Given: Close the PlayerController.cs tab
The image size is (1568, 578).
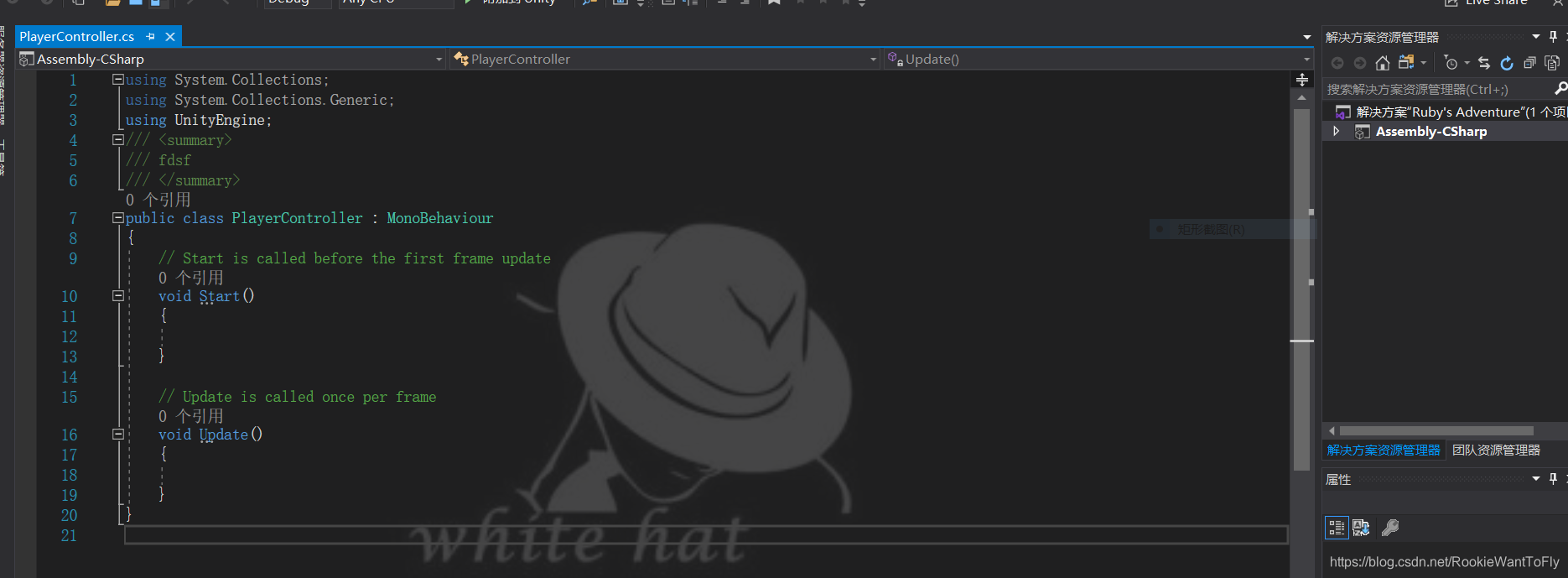Looking at the screenshot, I should coord(170,37).
